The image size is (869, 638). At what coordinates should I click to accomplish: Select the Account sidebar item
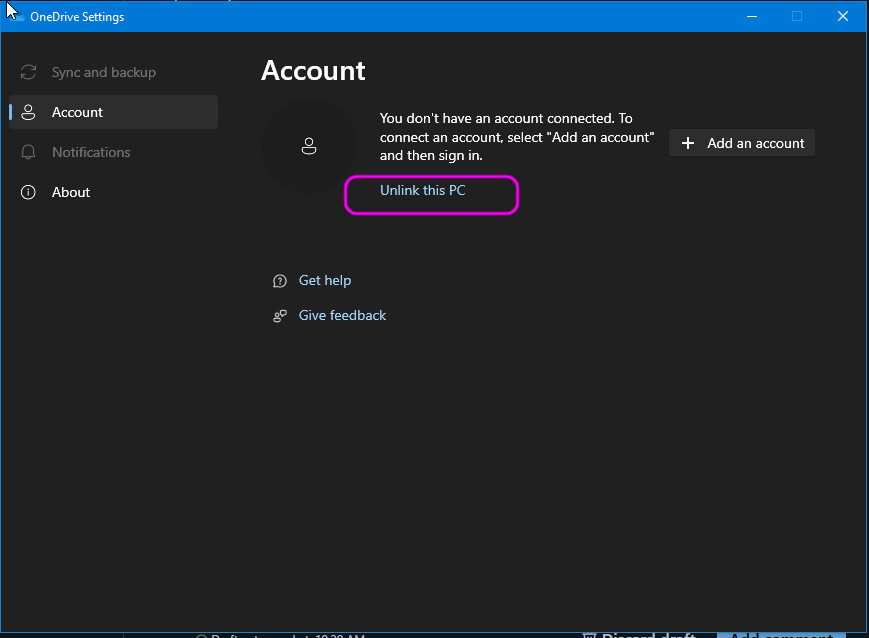[x=113, y=112]
